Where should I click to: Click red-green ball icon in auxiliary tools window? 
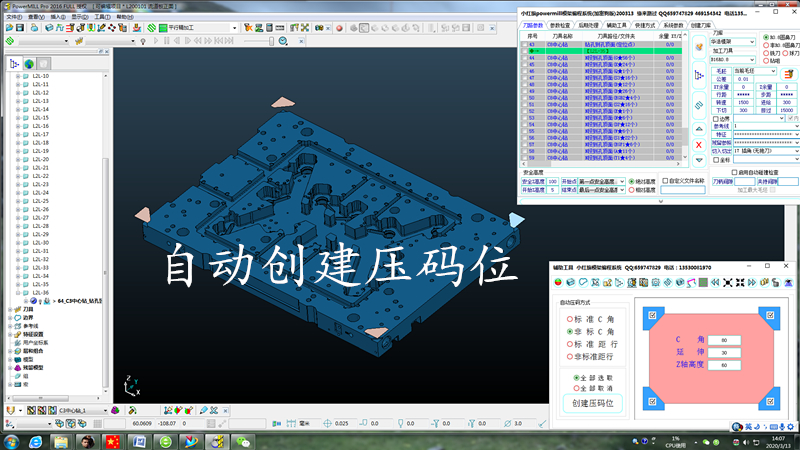[558, 282]
